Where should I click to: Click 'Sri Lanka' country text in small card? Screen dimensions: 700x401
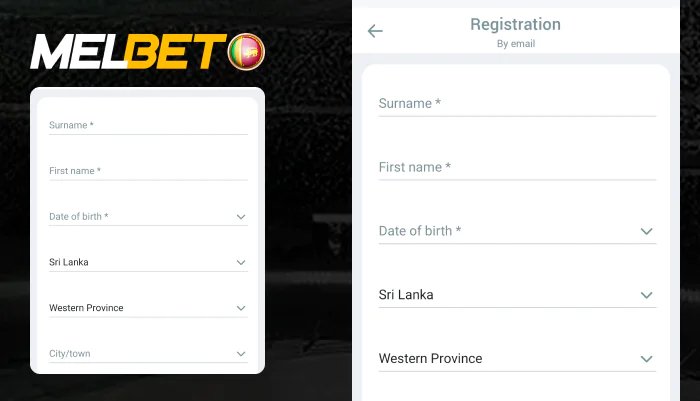69,263
